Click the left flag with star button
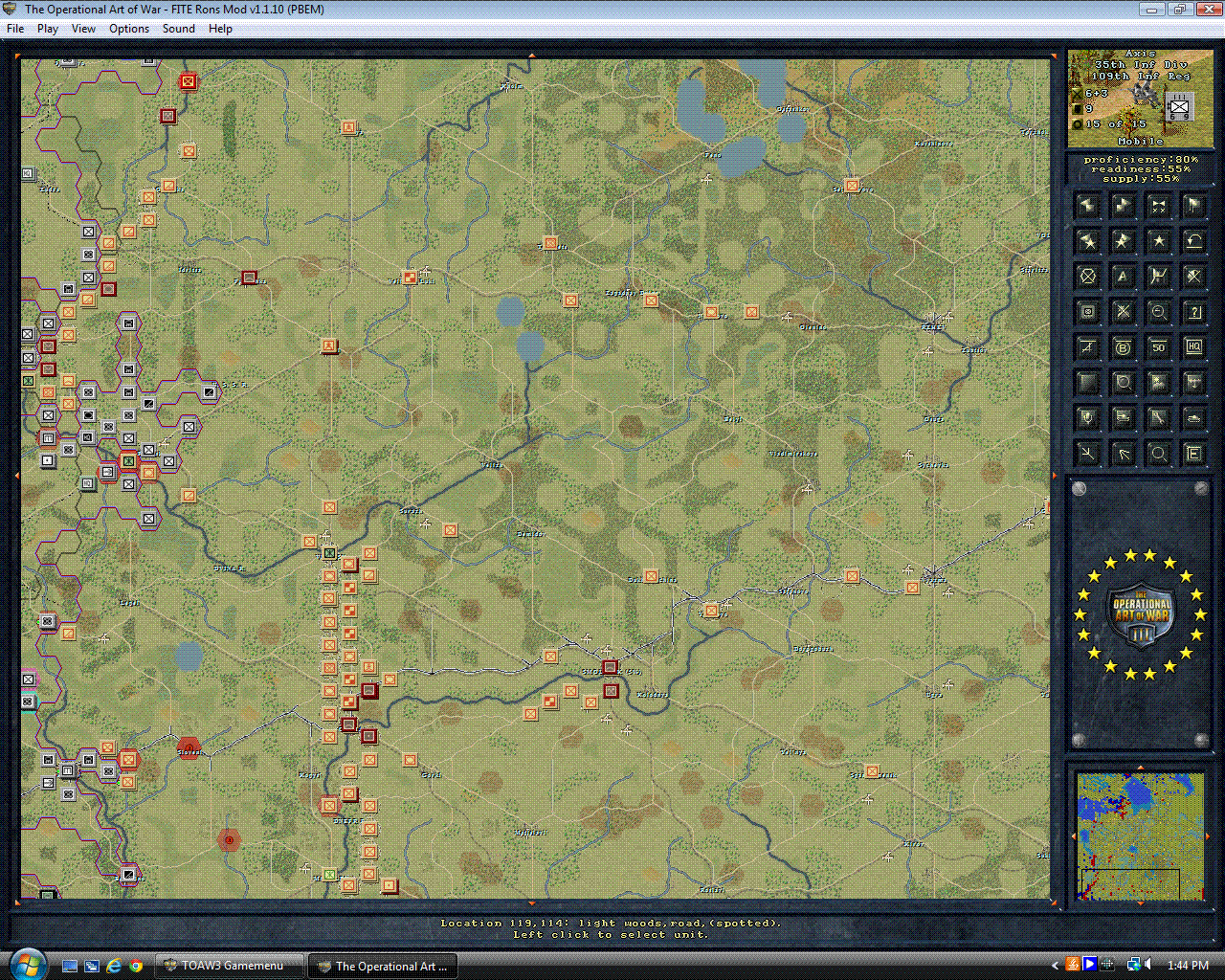1225x980 pixels. coord(1087,241)
